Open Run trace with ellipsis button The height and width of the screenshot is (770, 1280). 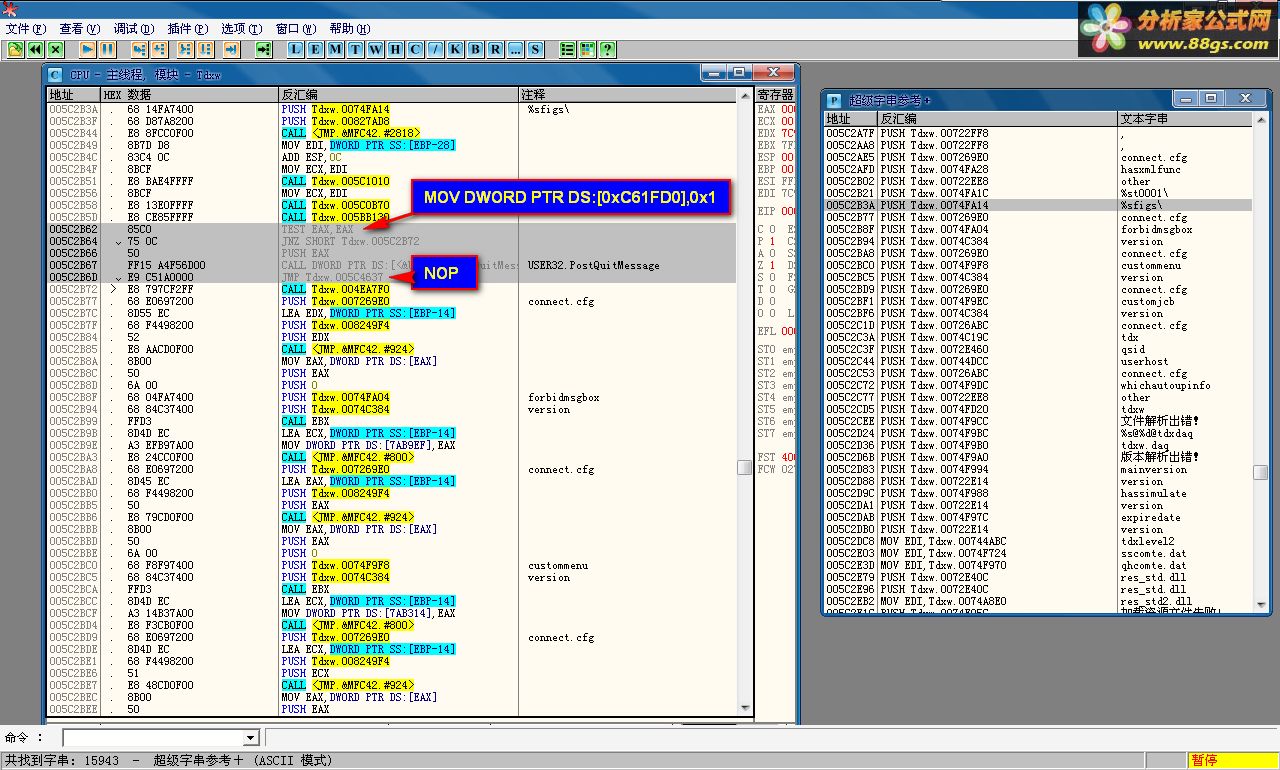click(x=516, y=49)
